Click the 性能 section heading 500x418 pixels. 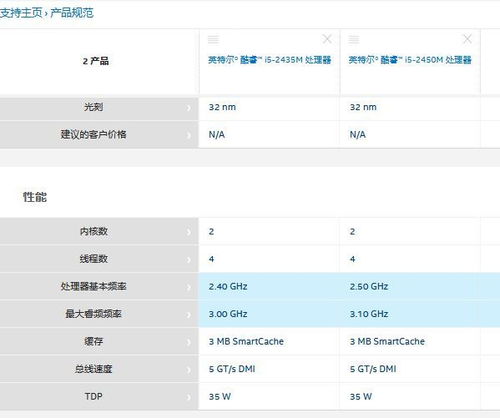[x=35, y=197]
